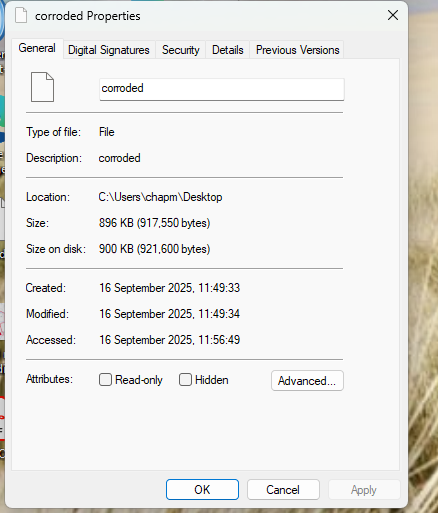Close the corroded Properties window
This screenshot has width=438, height=513.
393,15
